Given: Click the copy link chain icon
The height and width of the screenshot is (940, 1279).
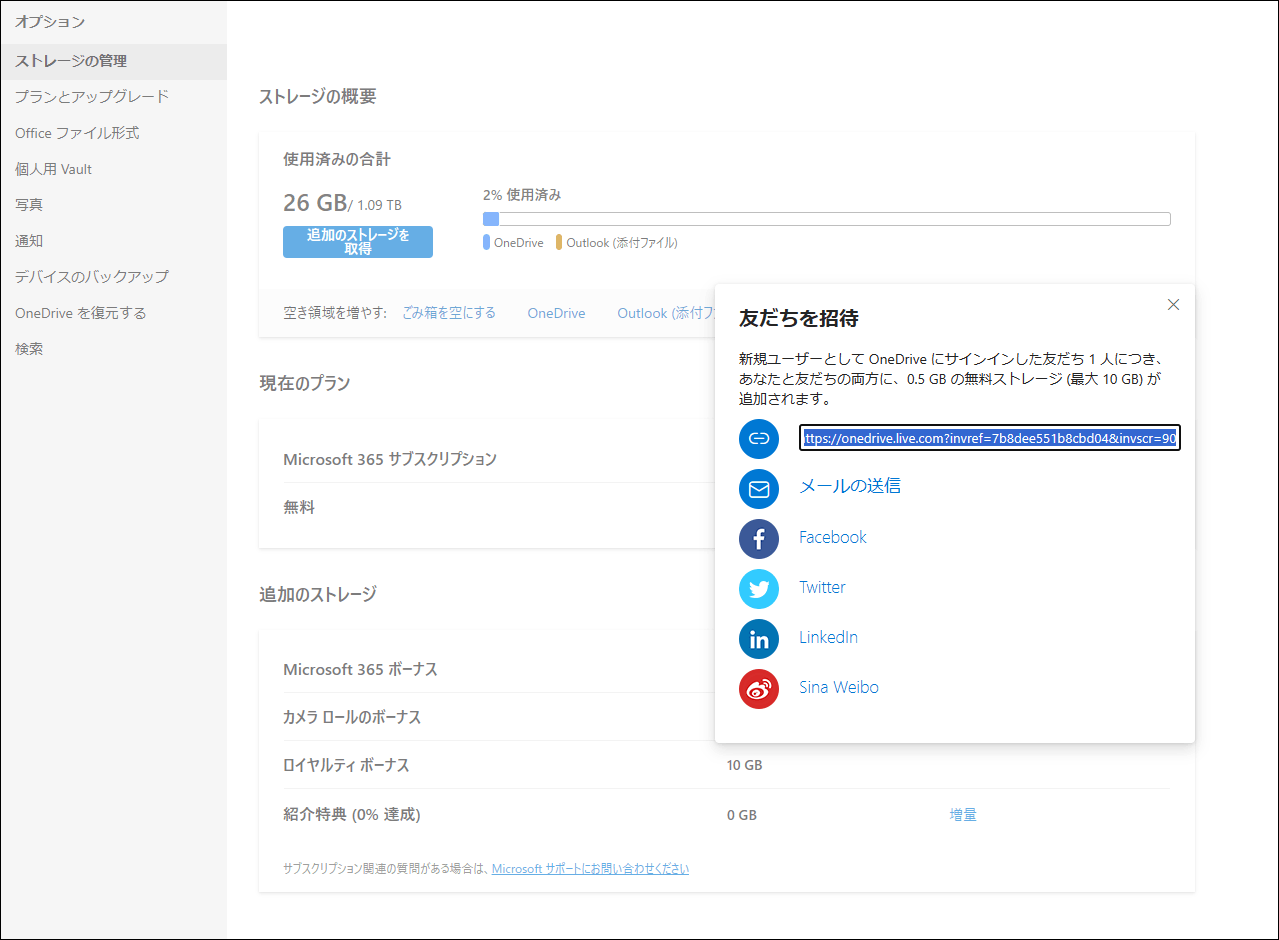Looking at the screenshot, I should (x=759, y=439).
